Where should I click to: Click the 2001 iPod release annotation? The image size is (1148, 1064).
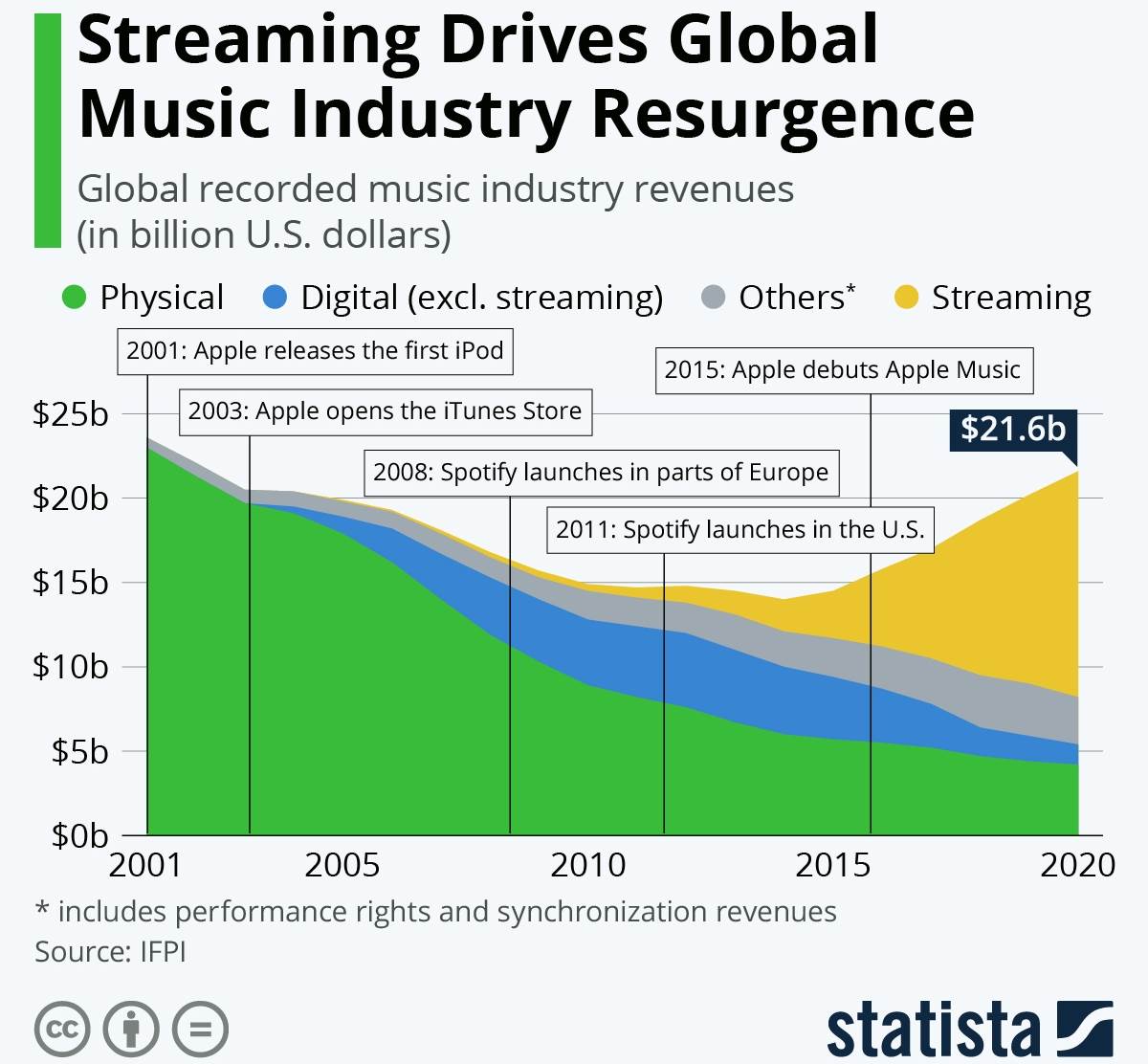coord(315,351)
